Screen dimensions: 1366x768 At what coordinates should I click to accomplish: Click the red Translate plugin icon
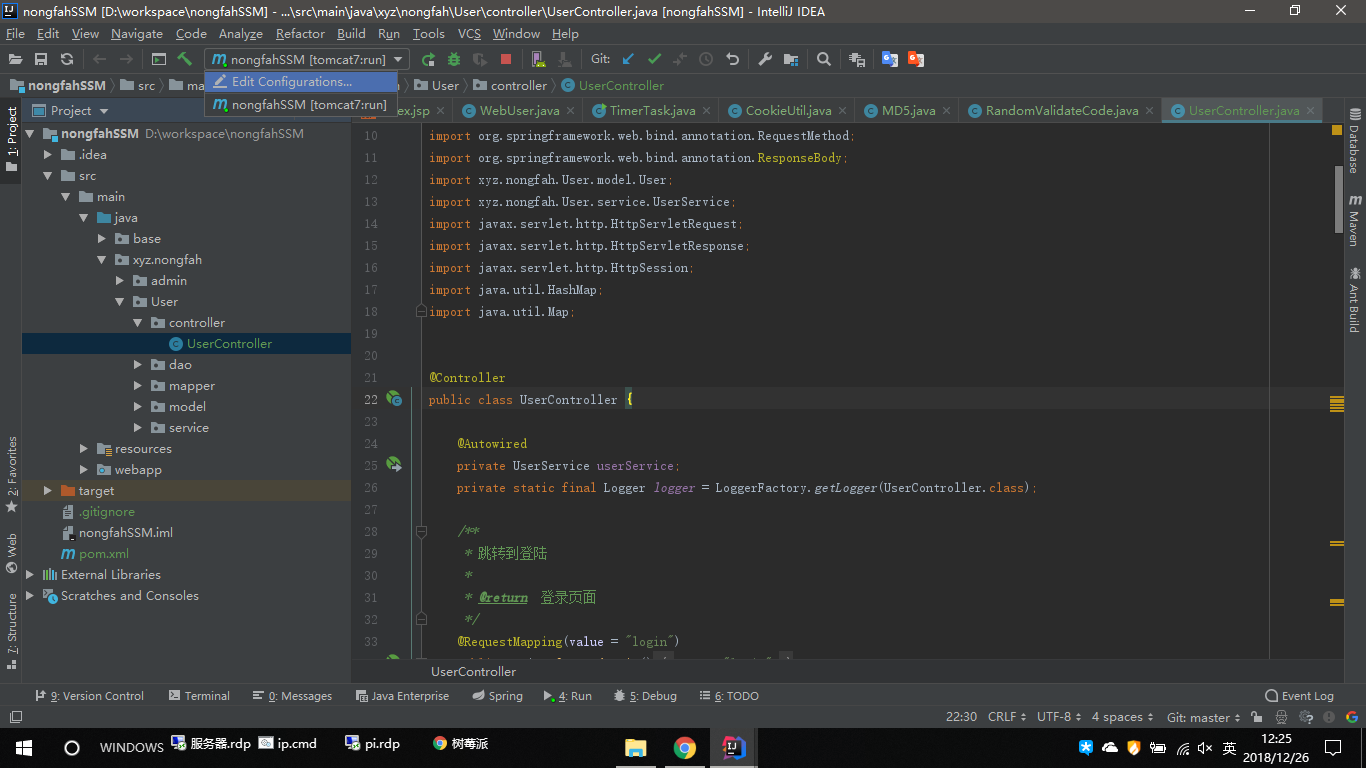point(915,59)
